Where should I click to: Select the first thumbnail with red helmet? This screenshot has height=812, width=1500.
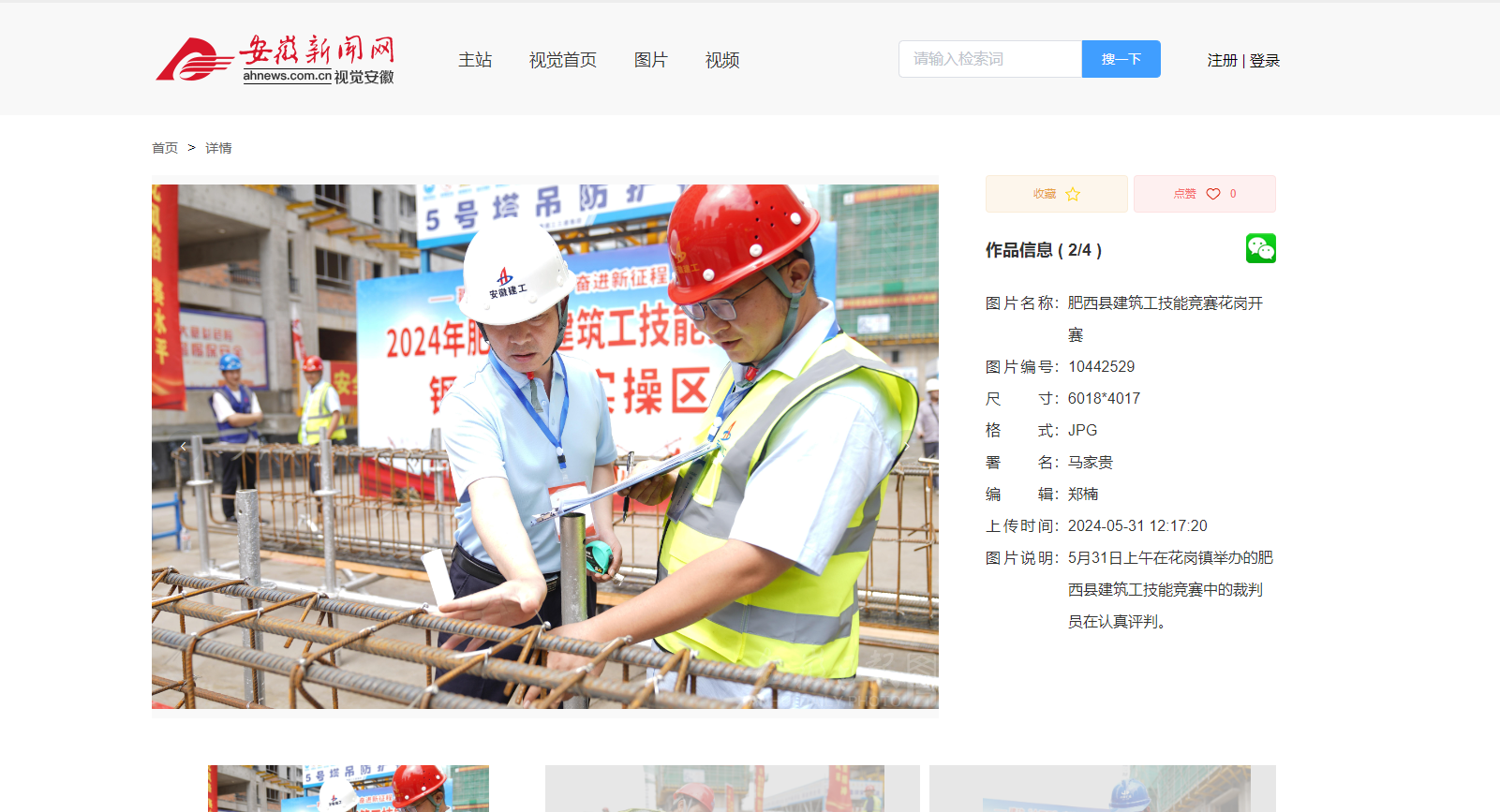click(x=348, y=788)
